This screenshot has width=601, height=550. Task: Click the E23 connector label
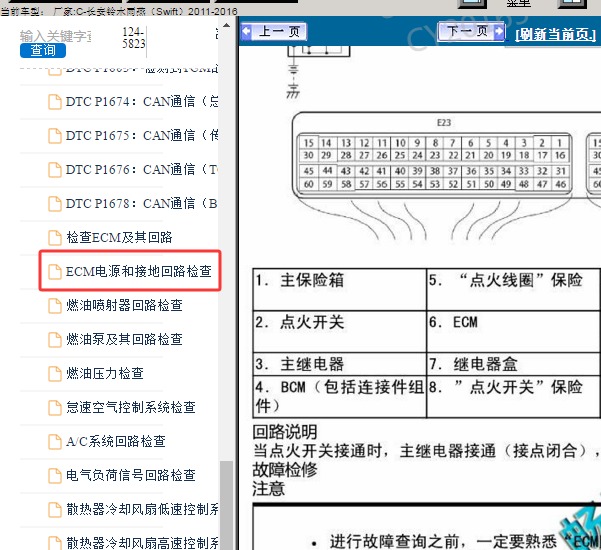pos(444,123)
